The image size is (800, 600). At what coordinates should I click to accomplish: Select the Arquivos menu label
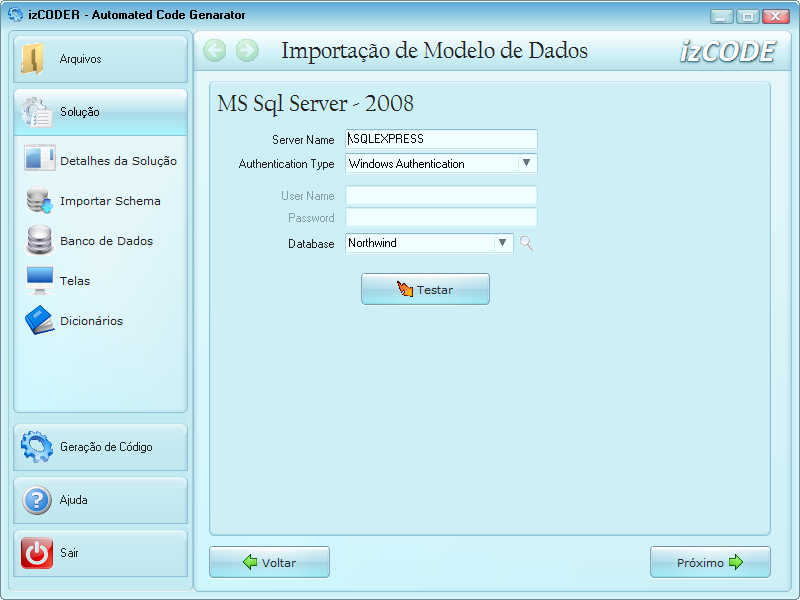click(81, 59)
